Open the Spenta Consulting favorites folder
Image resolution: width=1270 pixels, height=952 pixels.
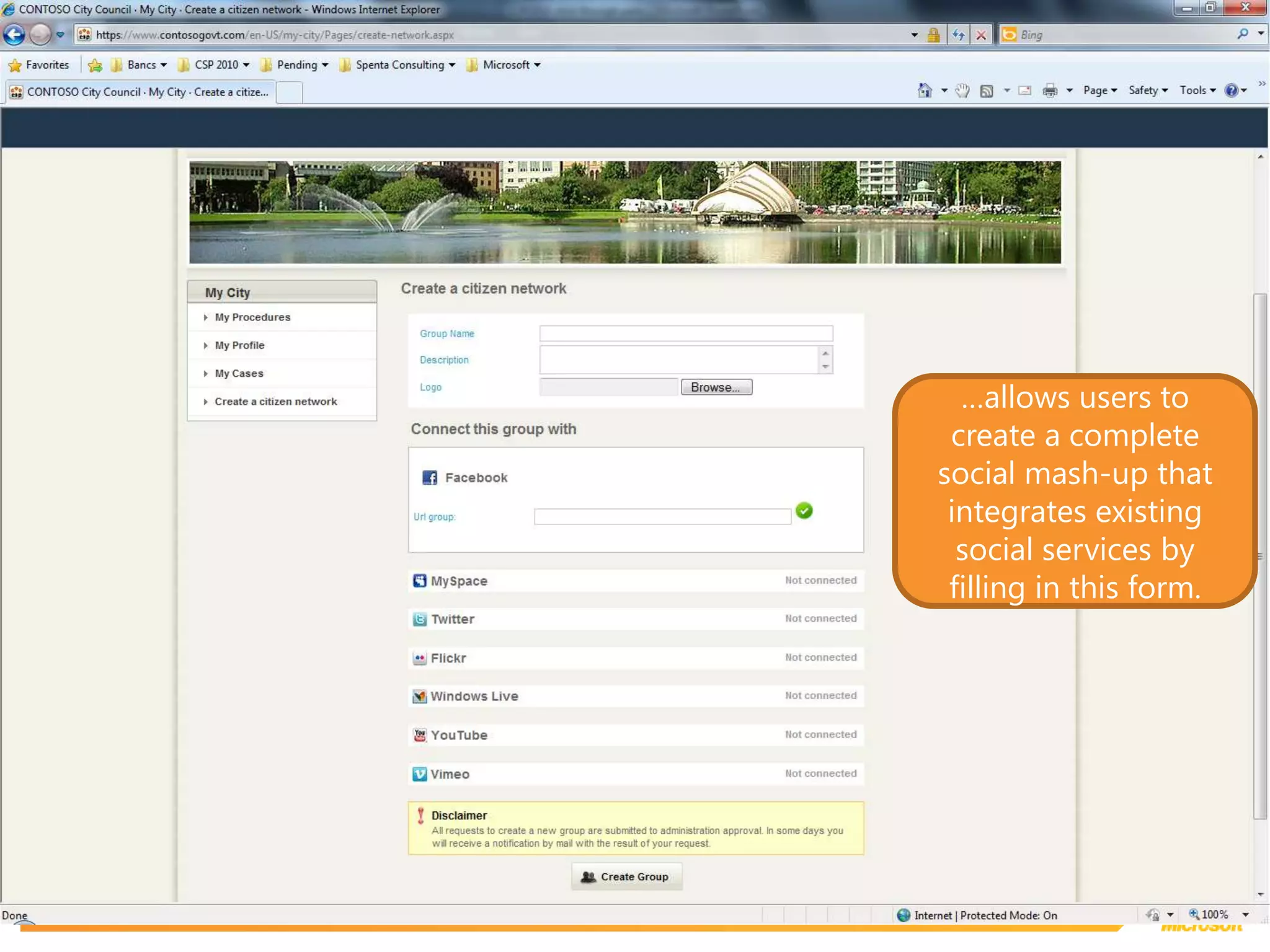click(397, 65)
